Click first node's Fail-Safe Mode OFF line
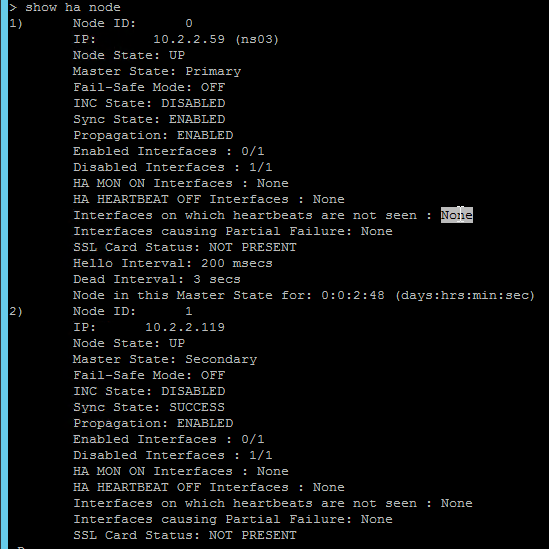 [x=149, y=87]
